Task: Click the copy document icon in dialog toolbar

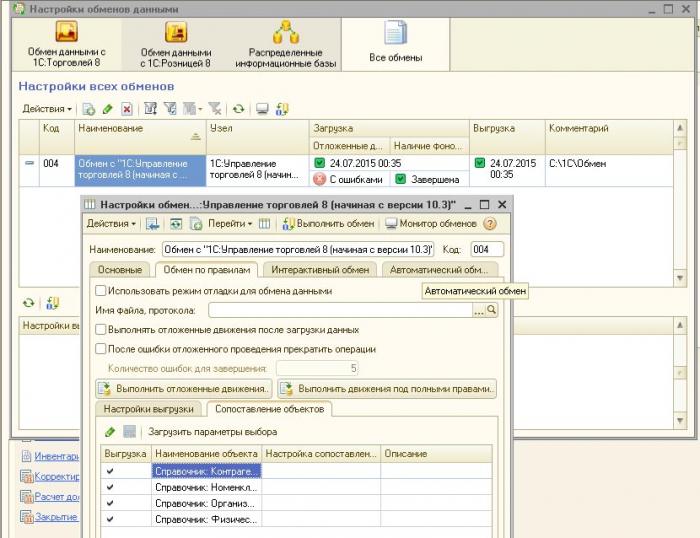Action: 196,224
